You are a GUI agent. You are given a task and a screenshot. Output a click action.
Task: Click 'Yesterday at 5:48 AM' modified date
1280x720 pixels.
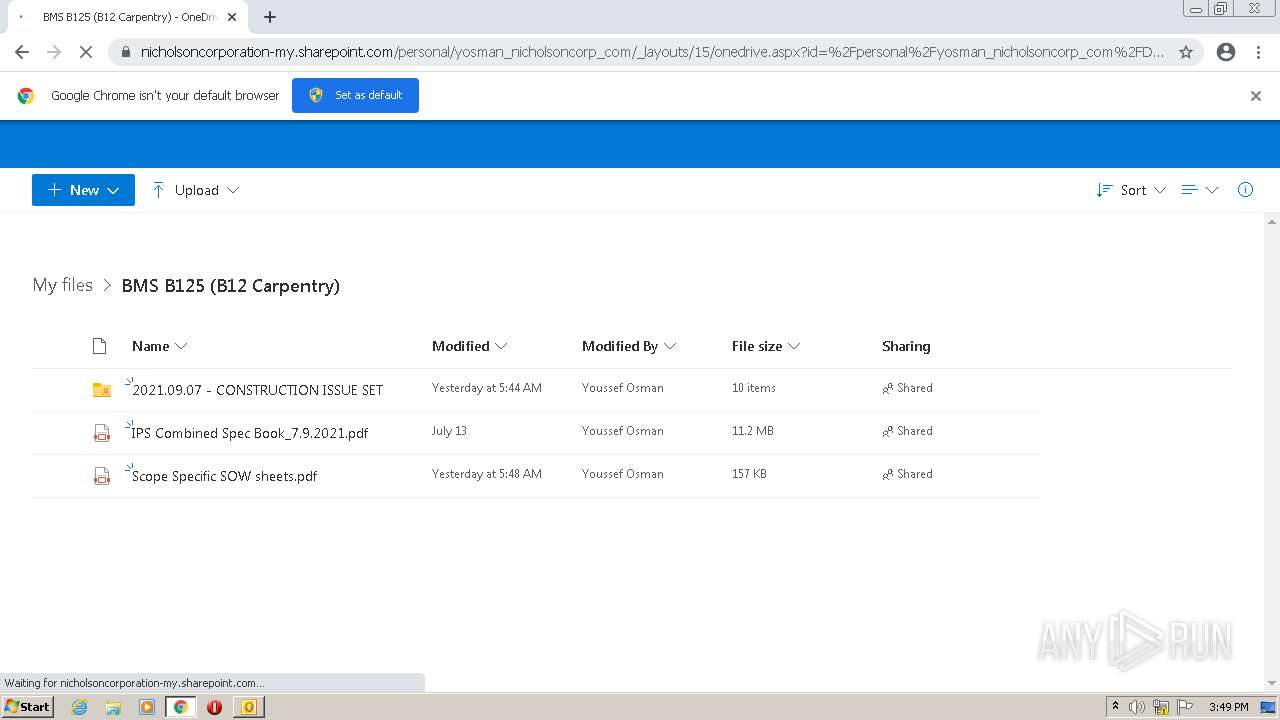click(x=487, y=474)
